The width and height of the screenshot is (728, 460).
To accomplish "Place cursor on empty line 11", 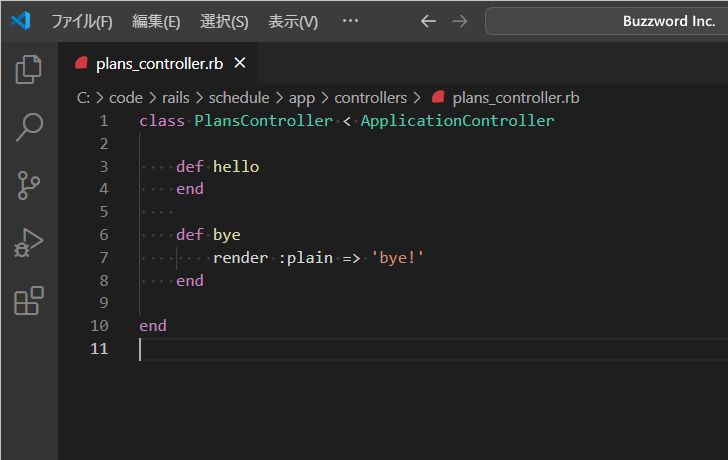I will (x=434, y=349).
